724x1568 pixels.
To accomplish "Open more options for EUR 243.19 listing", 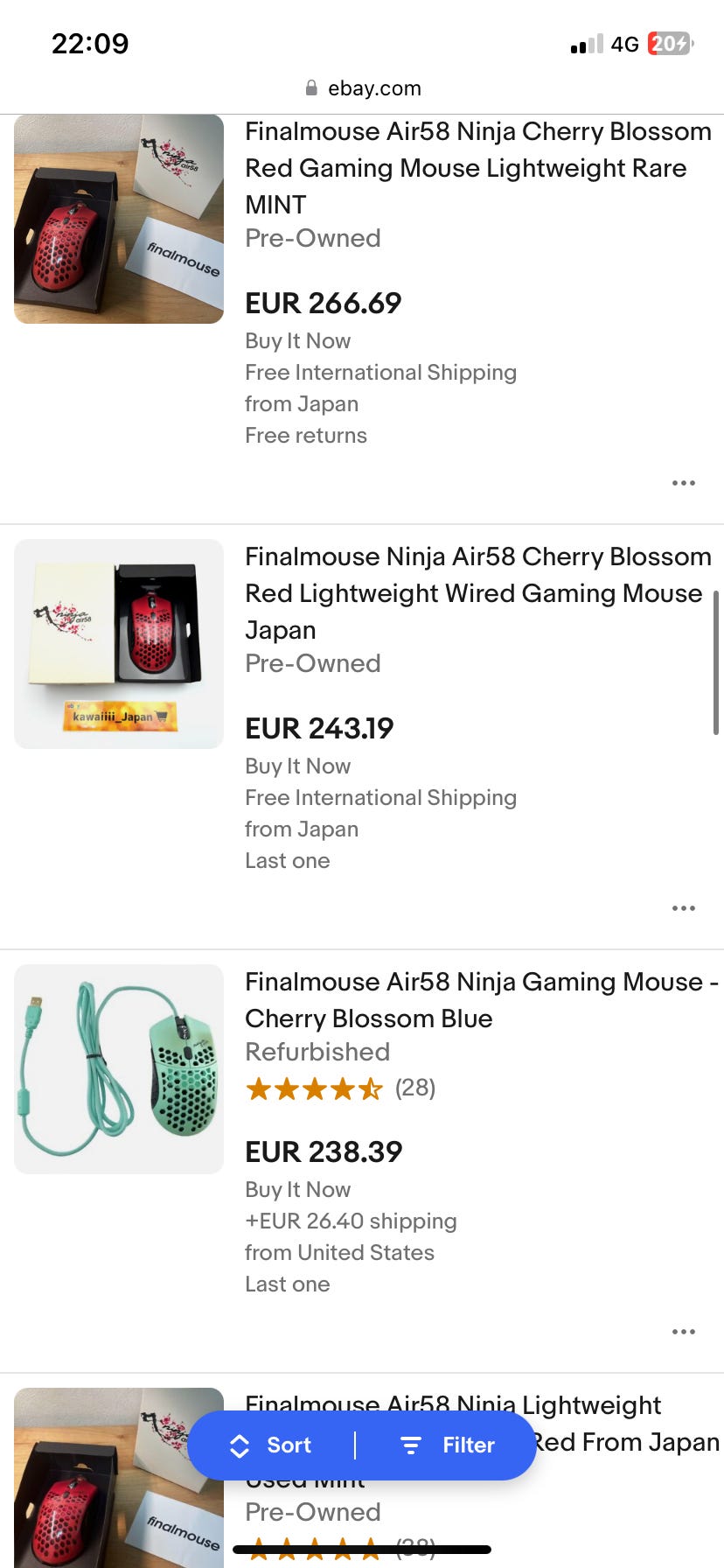I will point(683,908).
